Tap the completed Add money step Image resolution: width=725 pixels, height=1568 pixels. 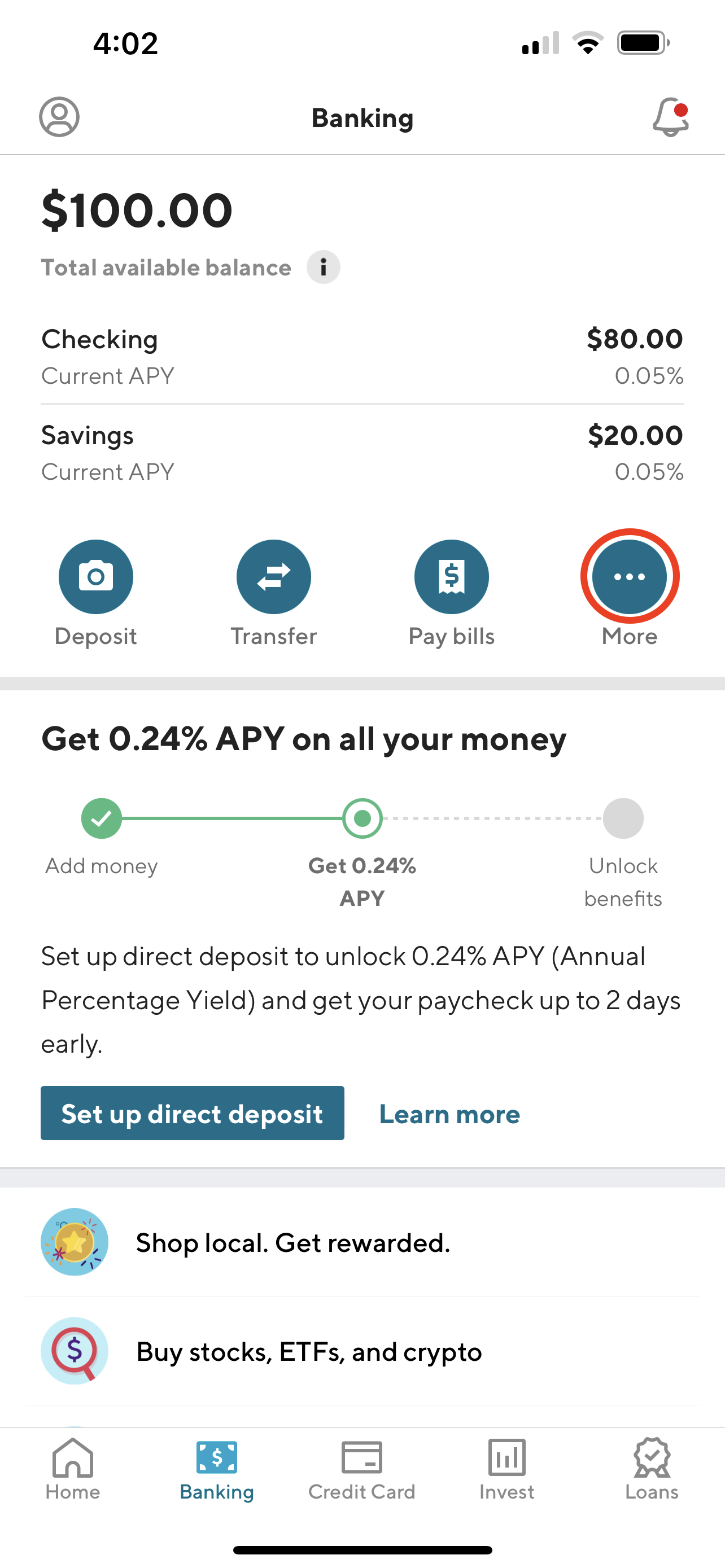102,818
